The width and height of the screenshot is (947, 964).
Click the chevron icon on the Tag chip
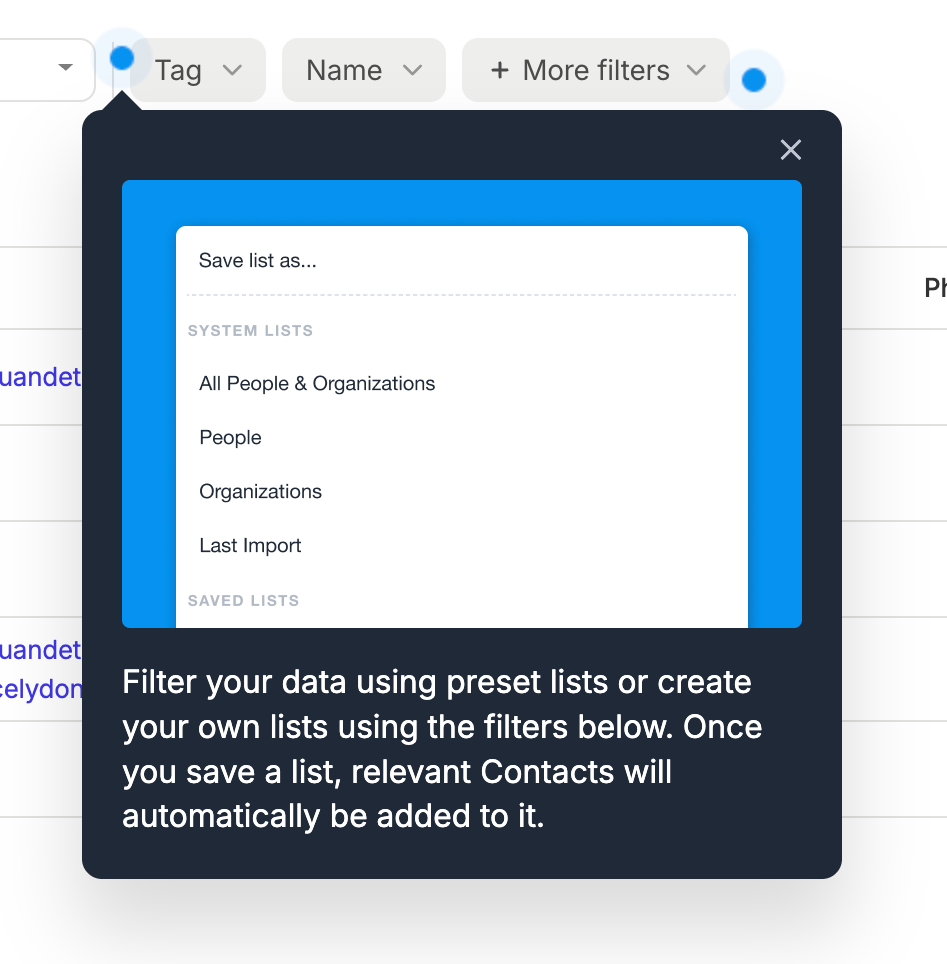[x=233, y=71]
